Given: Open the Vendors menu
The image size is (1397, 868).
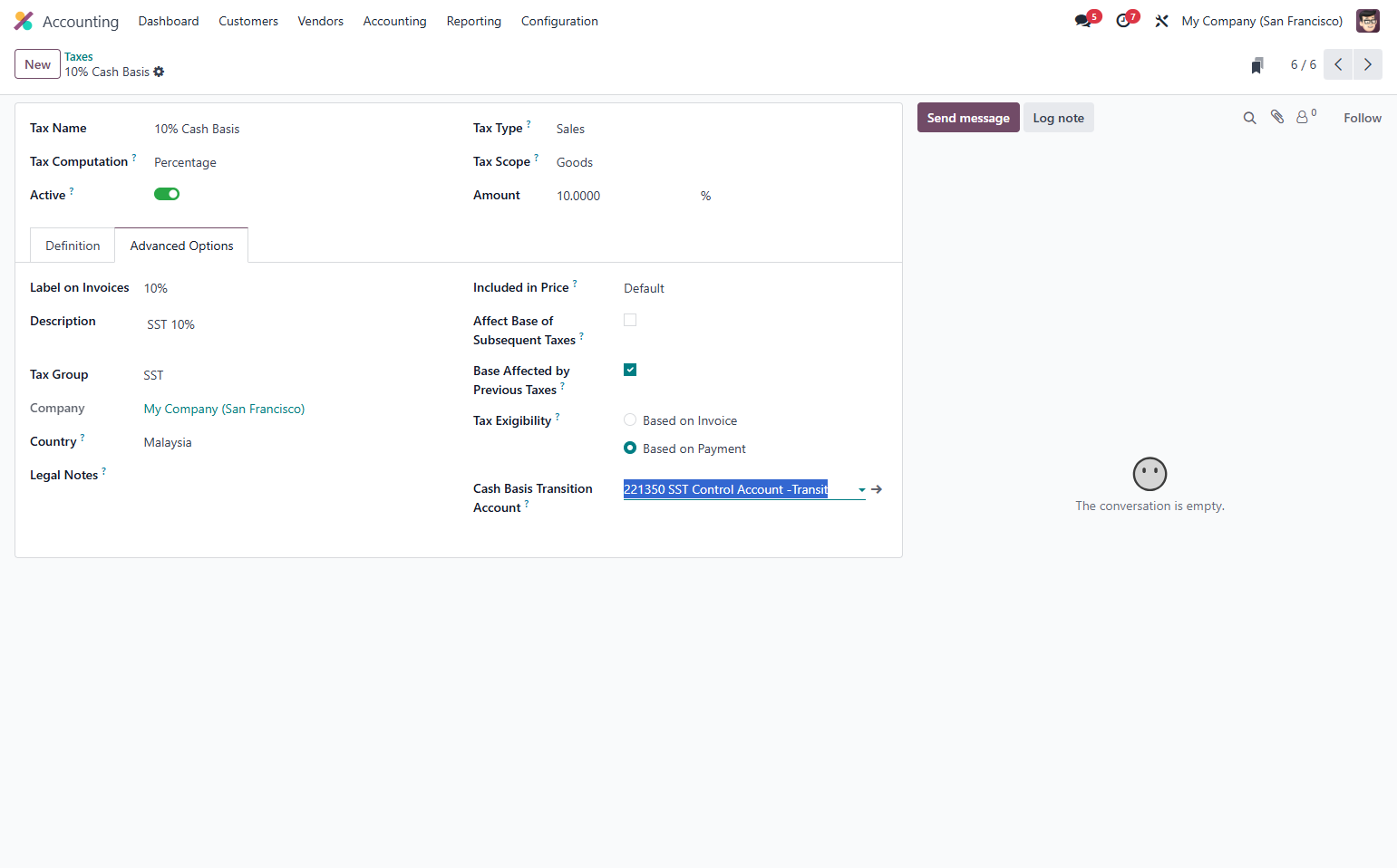Looking at the screenshot, I should pyautogui.click(x=321, y=21).
